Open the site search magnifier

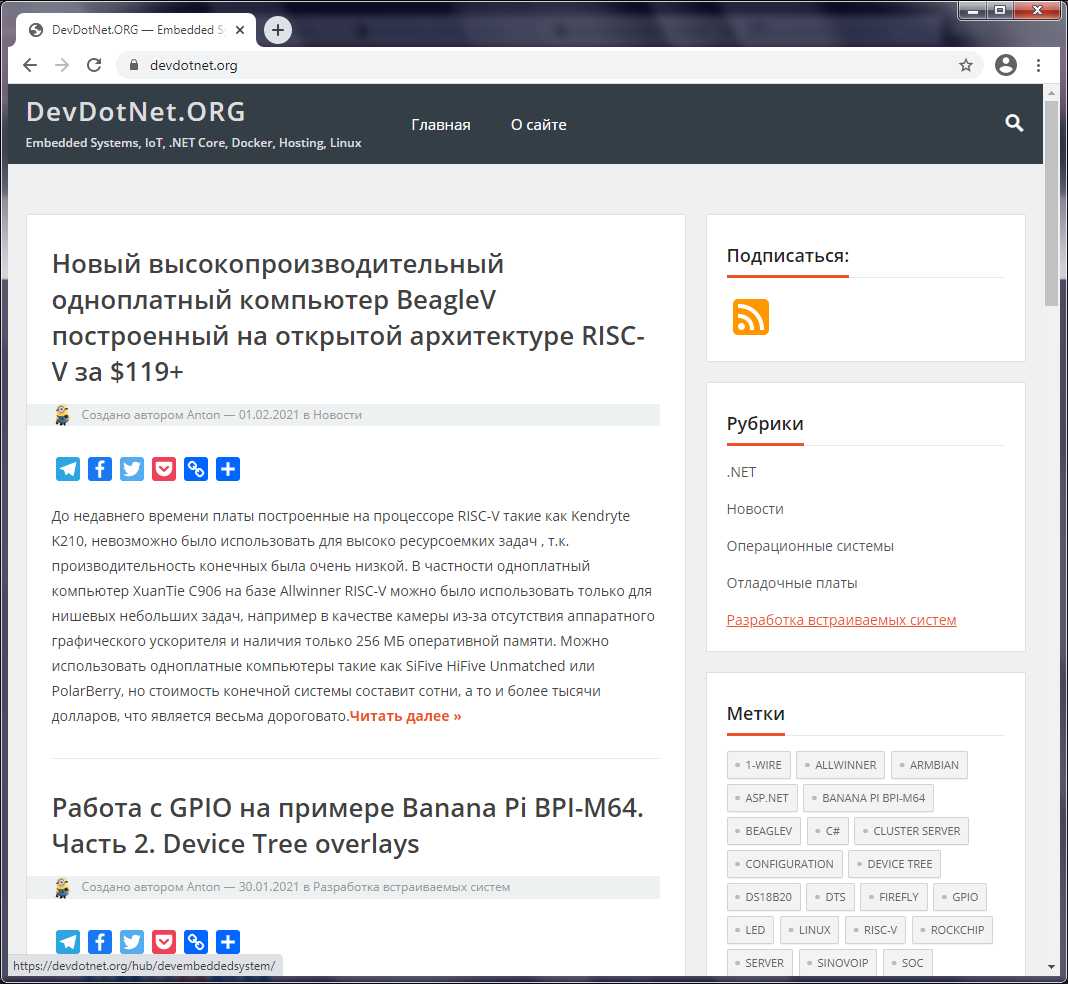1014,123
